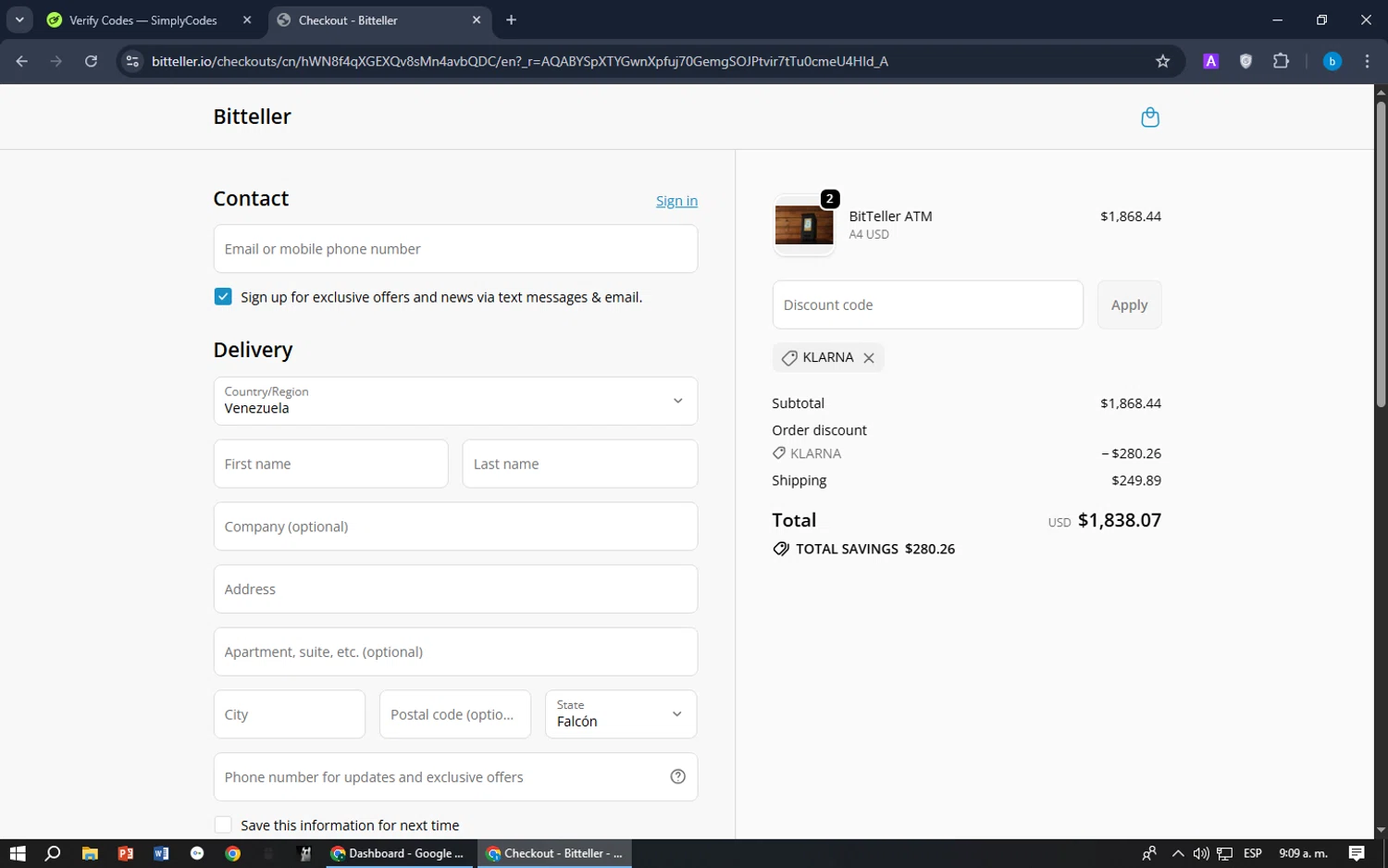Open the State Falcón dropdown

(621, 714)
